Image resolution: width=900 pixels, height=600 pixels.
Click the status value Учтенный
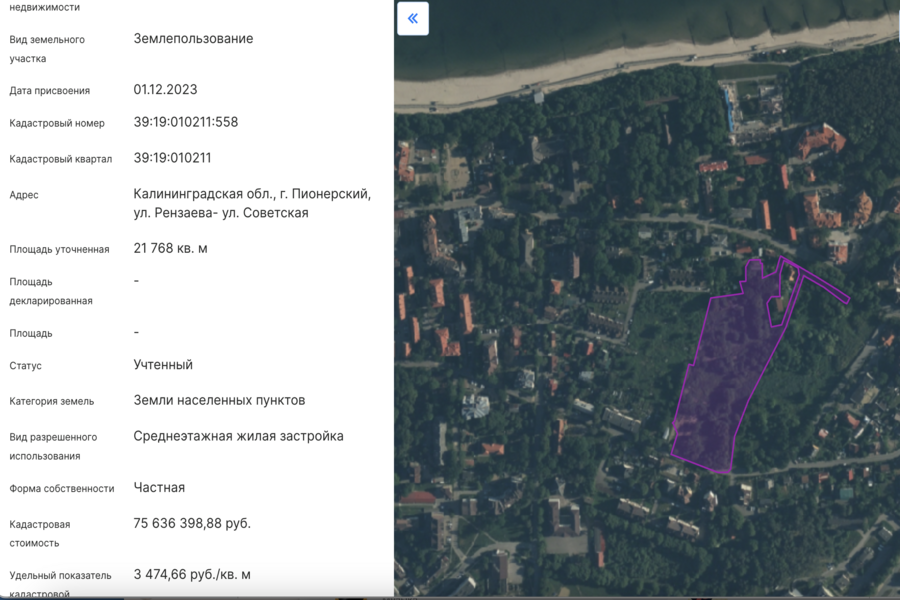point(163,365)
